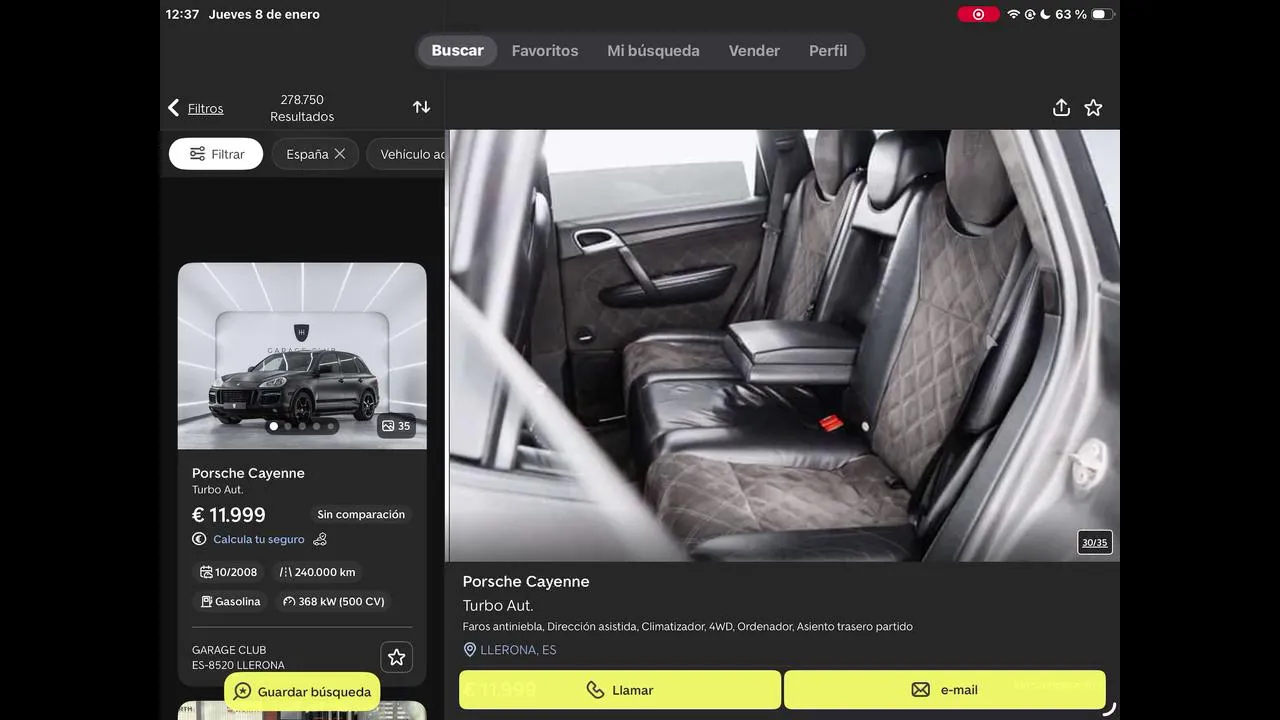Image resolution: width=1280 pixels, height=720 pixels.
Task: Tap the Gasolina fuel chip
Action: 230,601
